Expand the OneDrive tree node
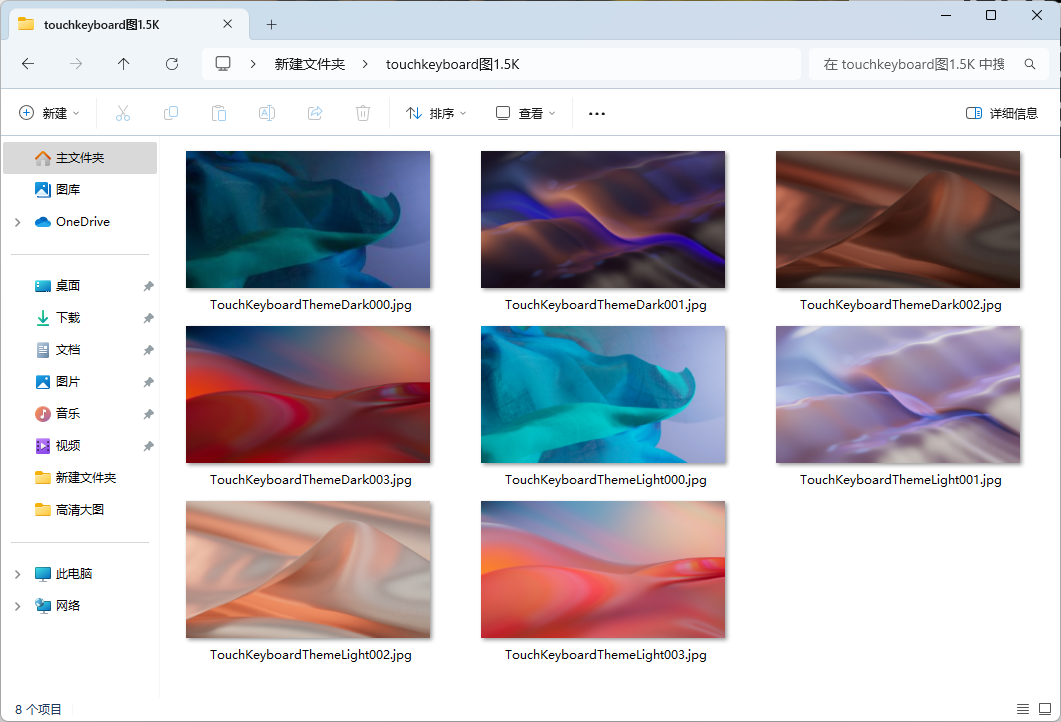 [x=17, y=222]
